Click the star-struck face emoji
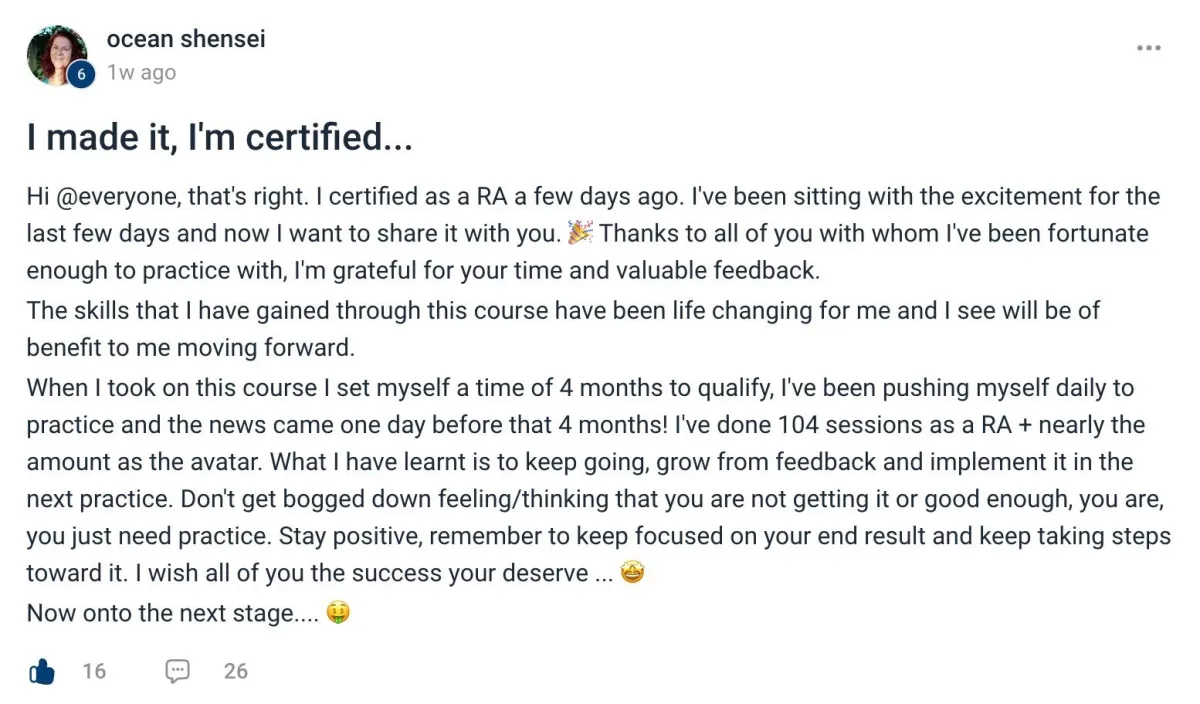Screen dimensions: 1200x704 click(632, 575)
